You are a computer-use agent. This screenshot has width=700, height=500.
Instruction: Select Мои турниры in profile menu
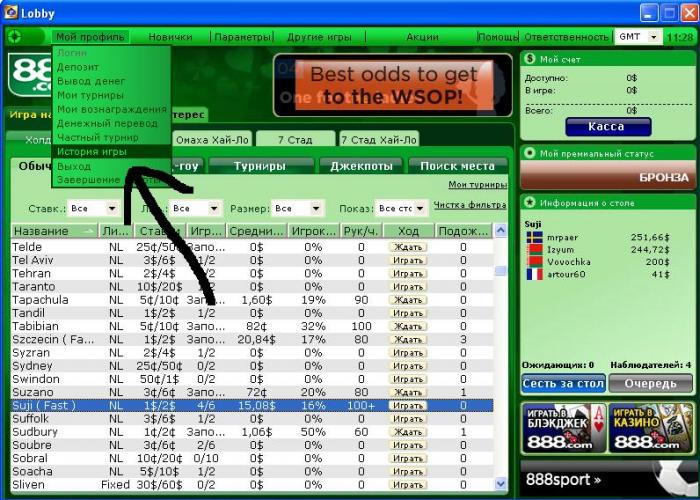click(x=112, y=95)
